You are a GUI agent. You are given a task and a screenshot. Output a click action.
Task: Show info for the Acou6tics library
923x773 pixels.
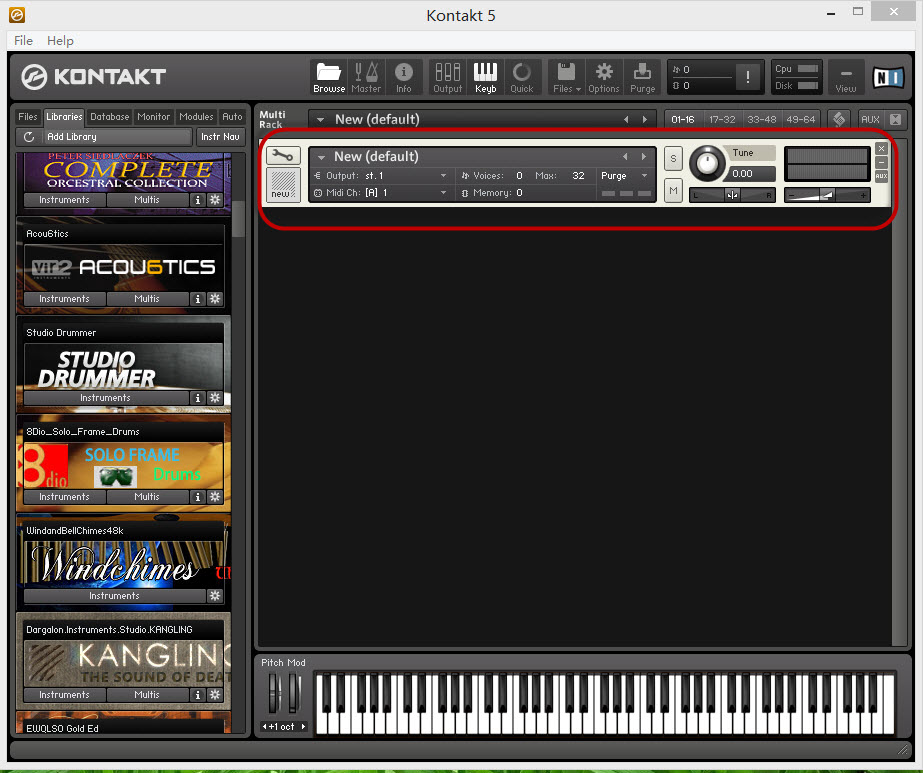[198, 298]
